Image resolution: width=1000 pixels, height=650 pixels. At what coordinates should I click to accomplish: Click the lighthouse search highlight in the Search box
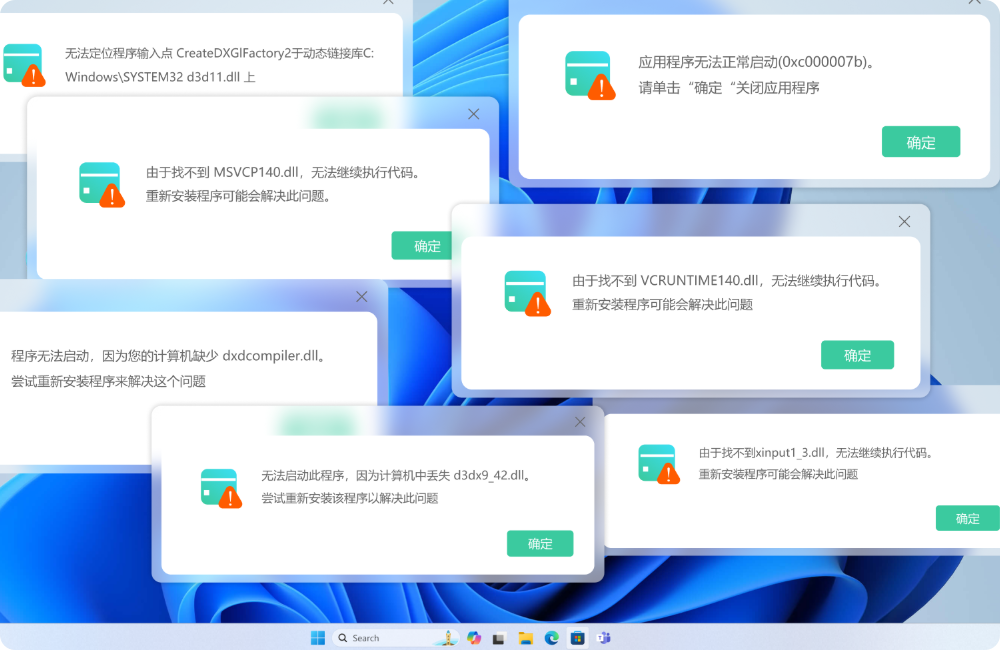(448, 637)
